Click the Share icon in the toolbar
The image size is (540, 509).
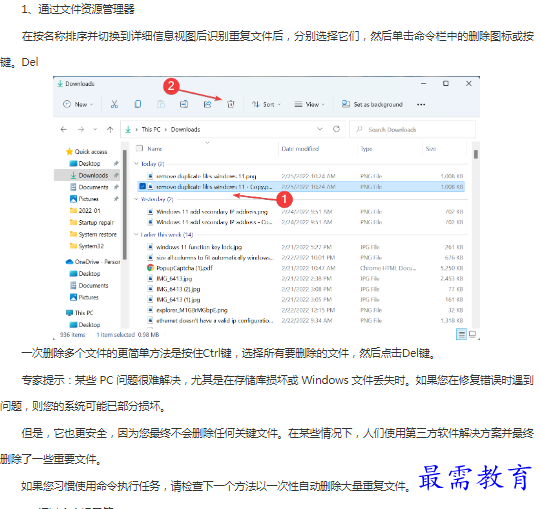[x=207, y=104]
